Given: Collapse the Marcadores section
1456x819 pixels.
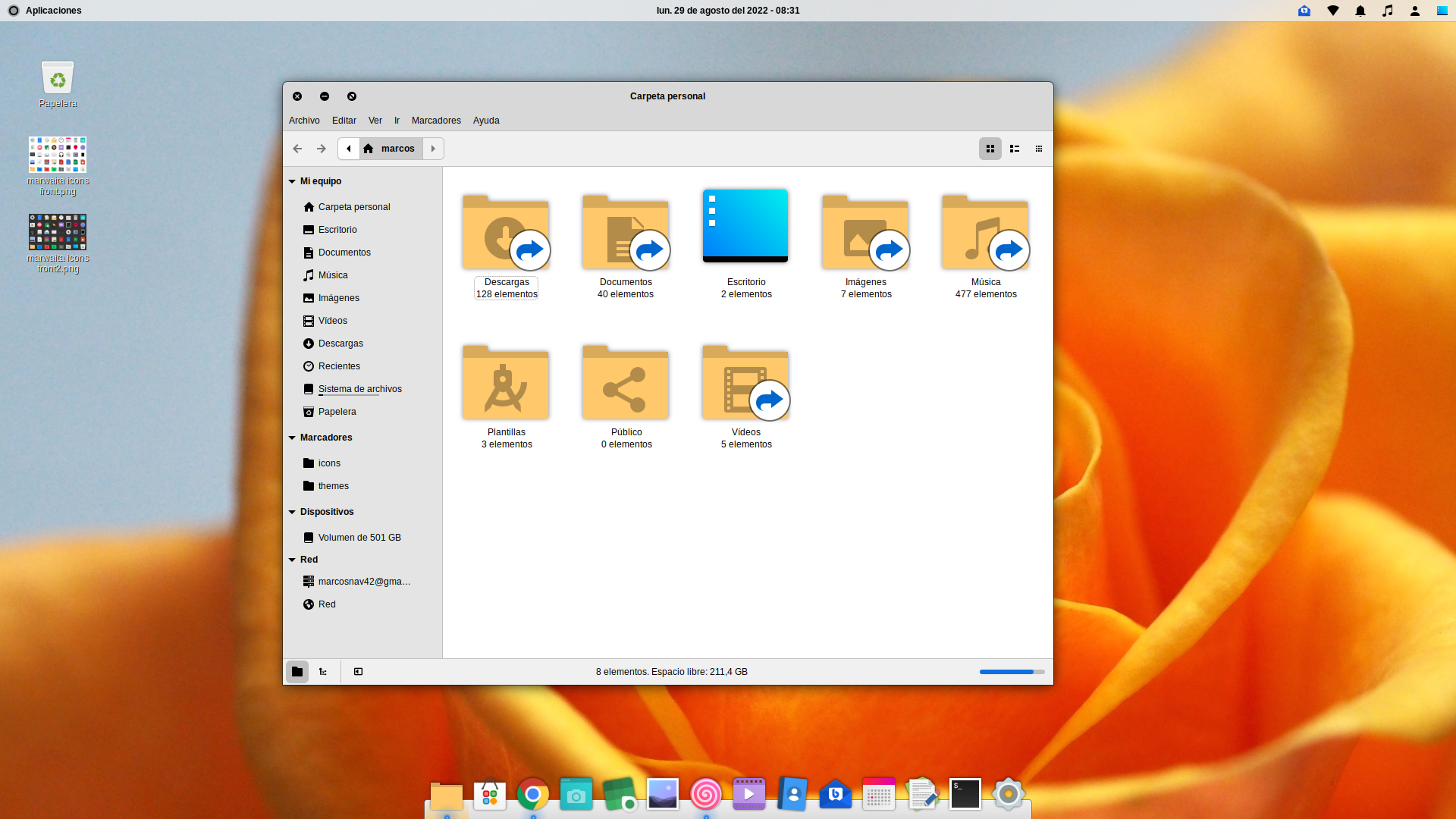Looking at the screenshot, I should 291,437.
